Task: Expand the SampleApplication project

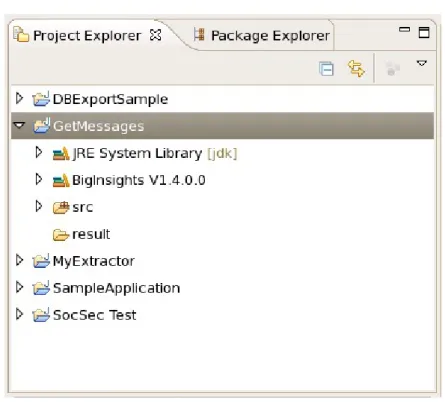Action: pyautogui.click(x=20, y=287)
